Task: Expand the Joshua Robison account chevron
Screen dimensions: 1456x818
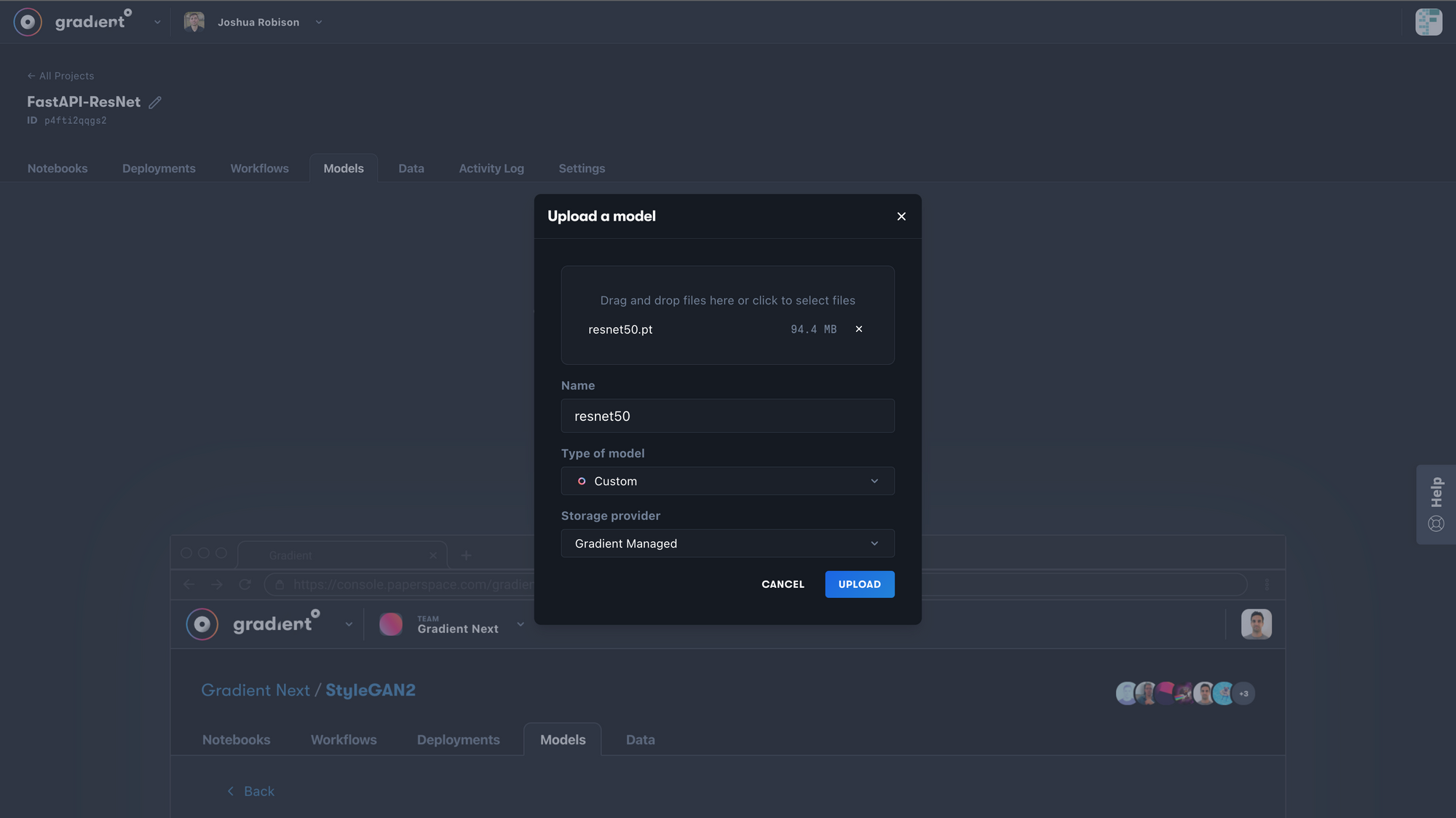Action: click(319, 23)
